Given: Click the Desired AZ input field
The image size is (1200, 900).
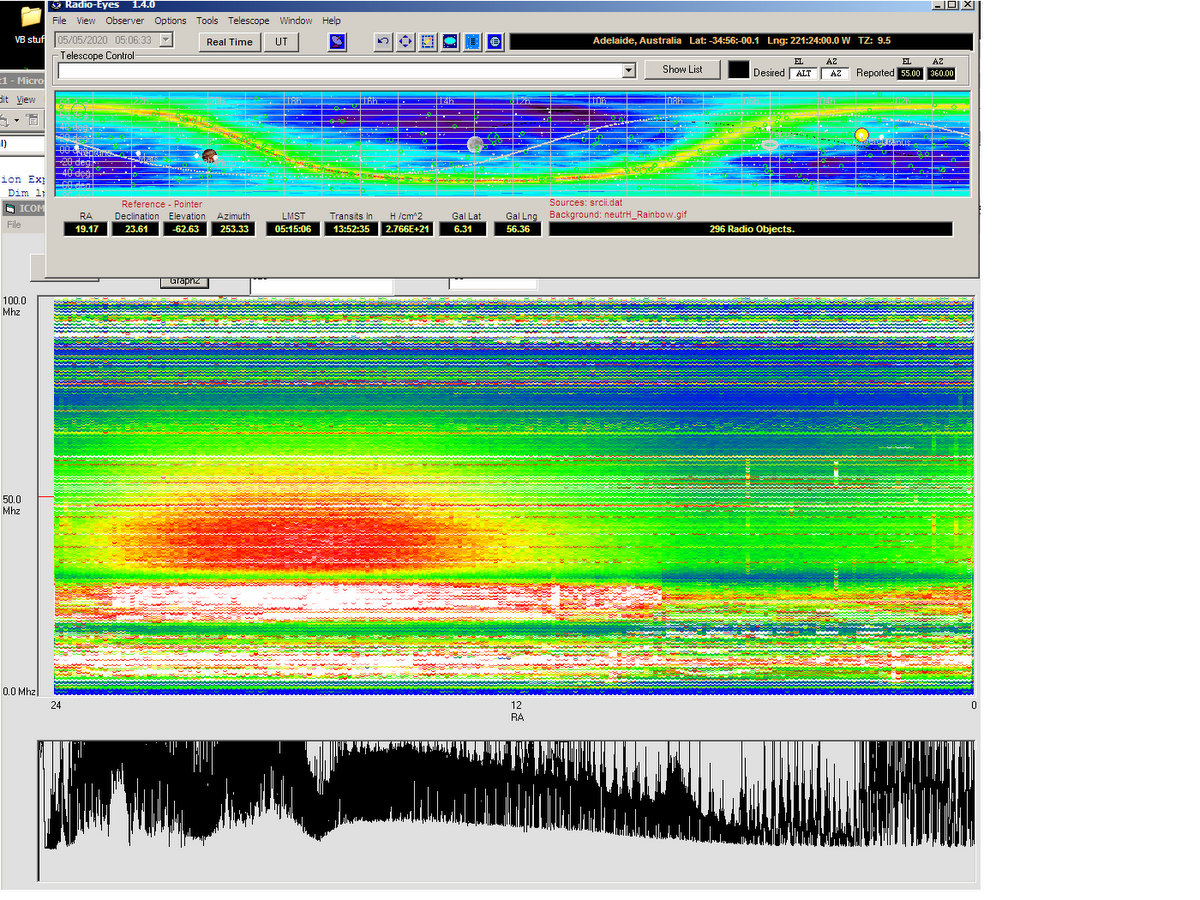Looking at the screenshot, I should tap(834, 74).
